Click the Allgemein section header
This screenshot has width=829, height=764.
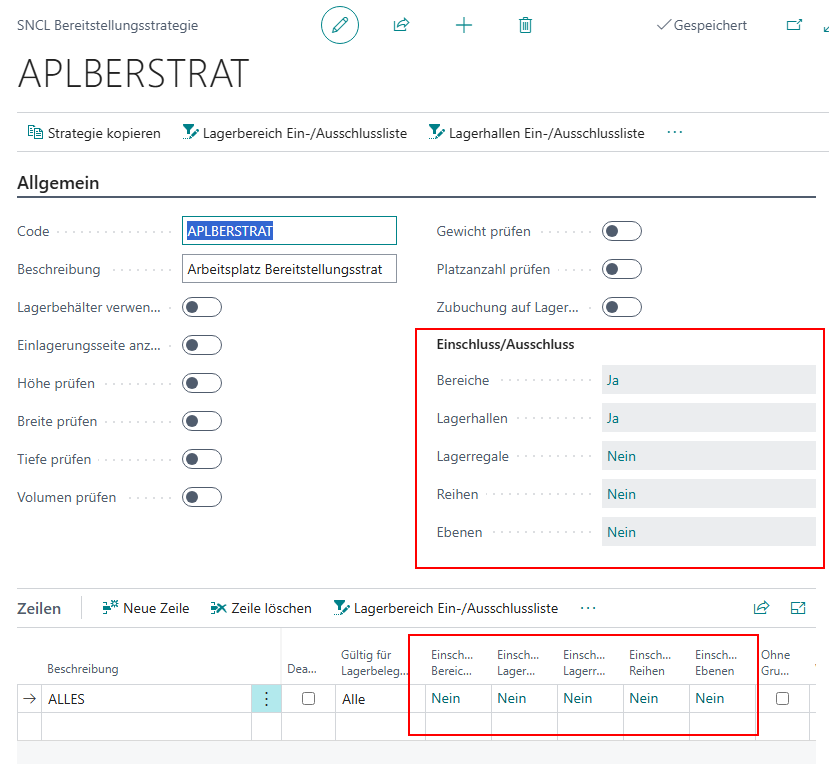(58, 183)
